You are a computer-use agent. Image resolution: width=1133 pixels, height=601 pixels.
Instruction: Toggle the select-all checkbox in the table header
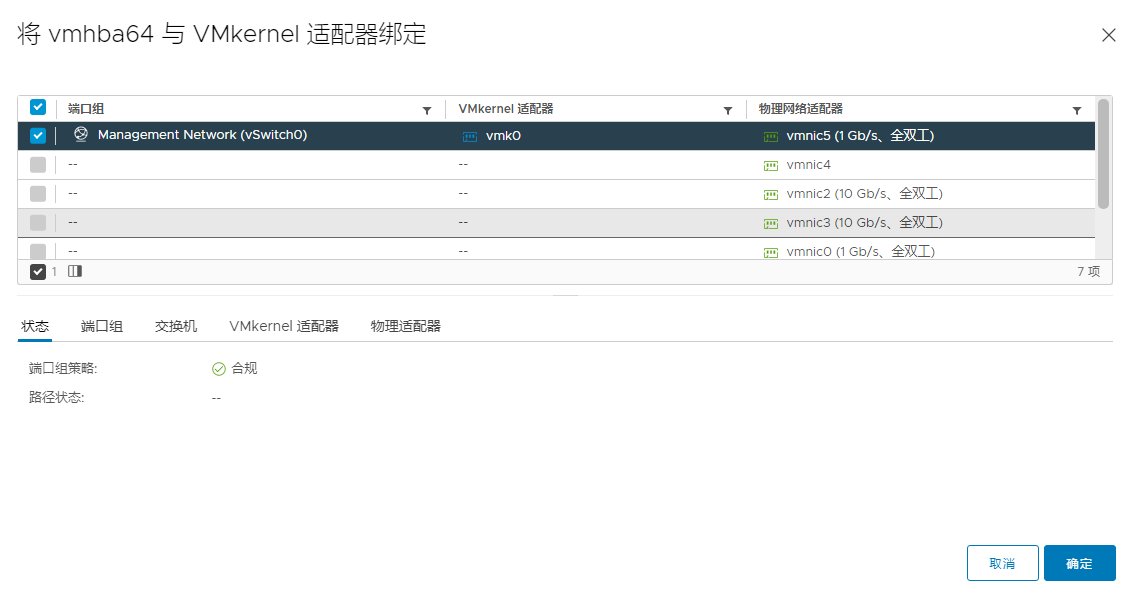tap(37, 107)
